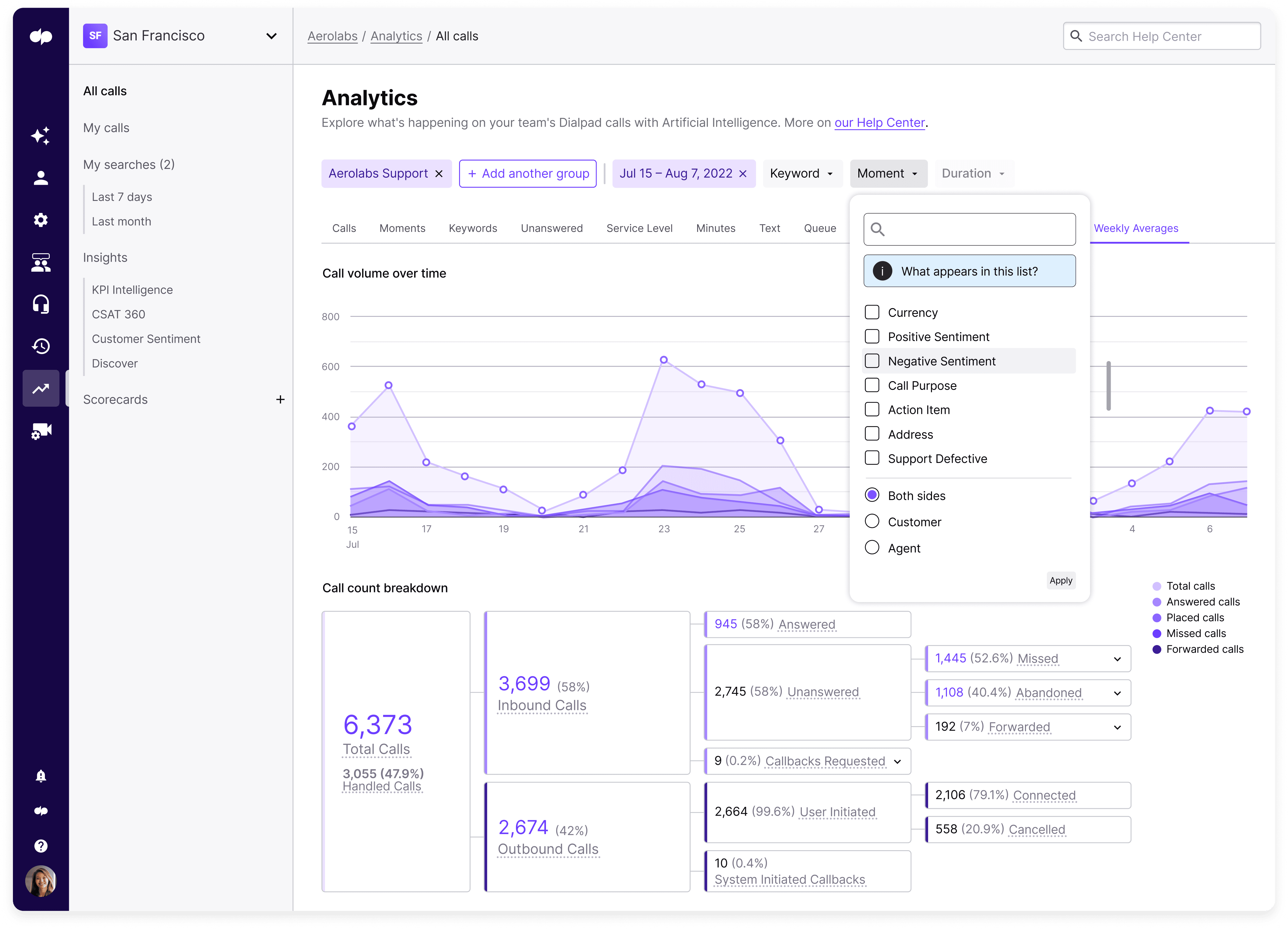
Task: Open the video meetings camera icon
Action: [41, 431]
